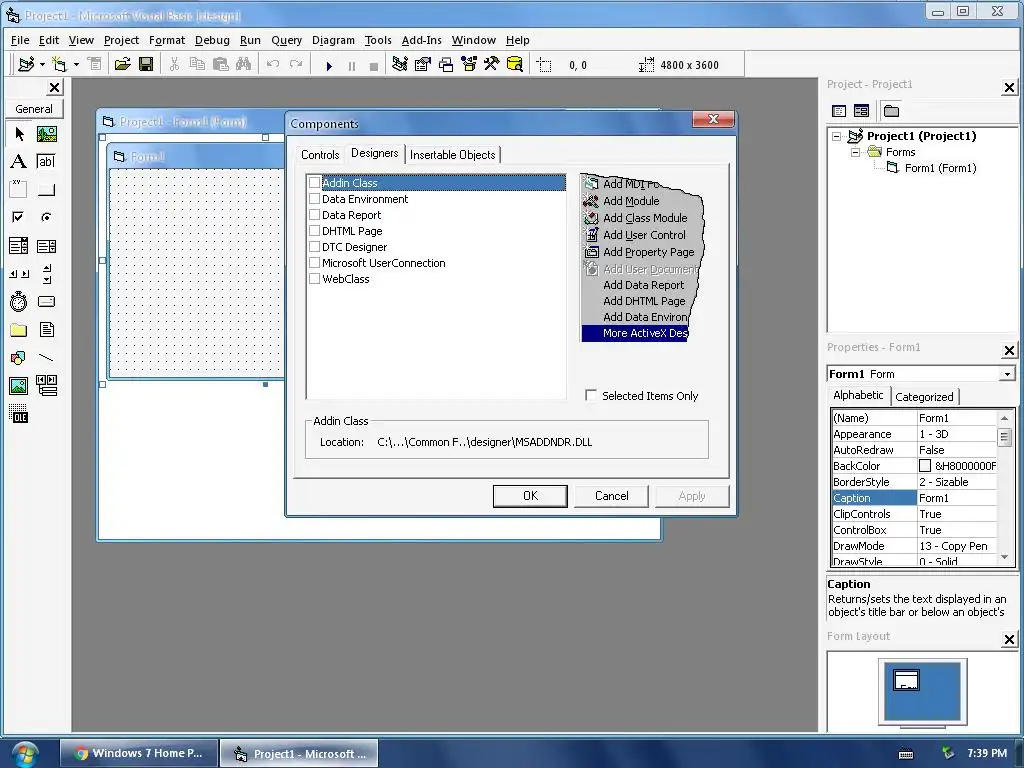Screen dimensions: 1024x768
Task: Click the form thumbnail in Form Layout
Action: [906, 680]
